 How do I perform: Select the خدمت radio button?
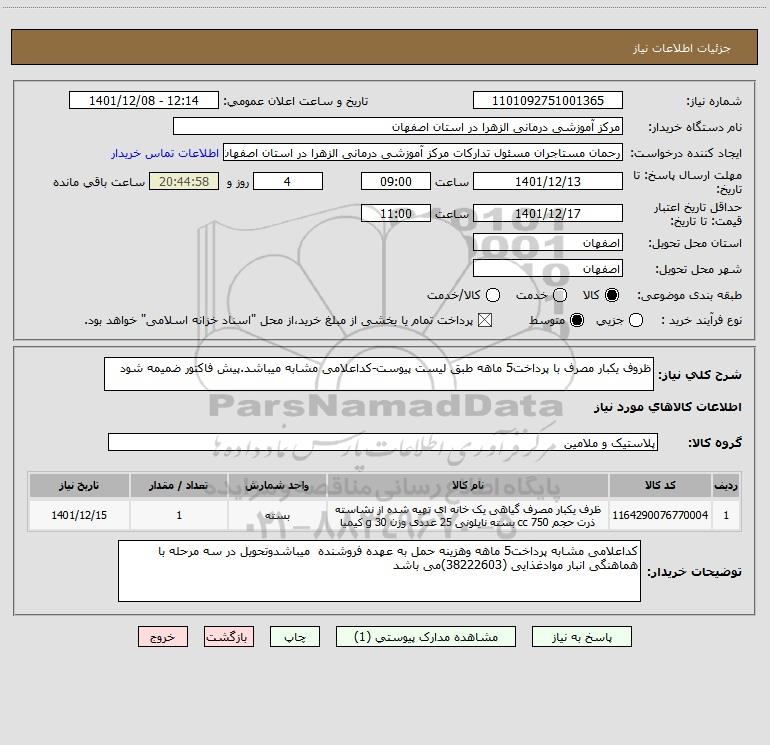coord(560,295)
